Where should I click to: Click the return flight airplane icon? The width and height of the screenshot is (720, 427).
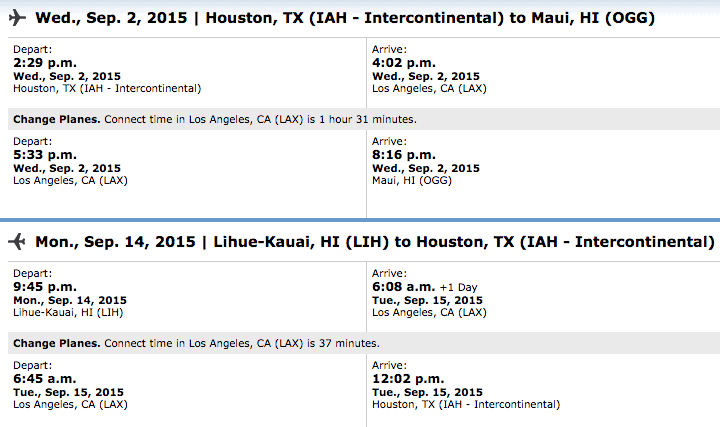[x=17, y=242]
